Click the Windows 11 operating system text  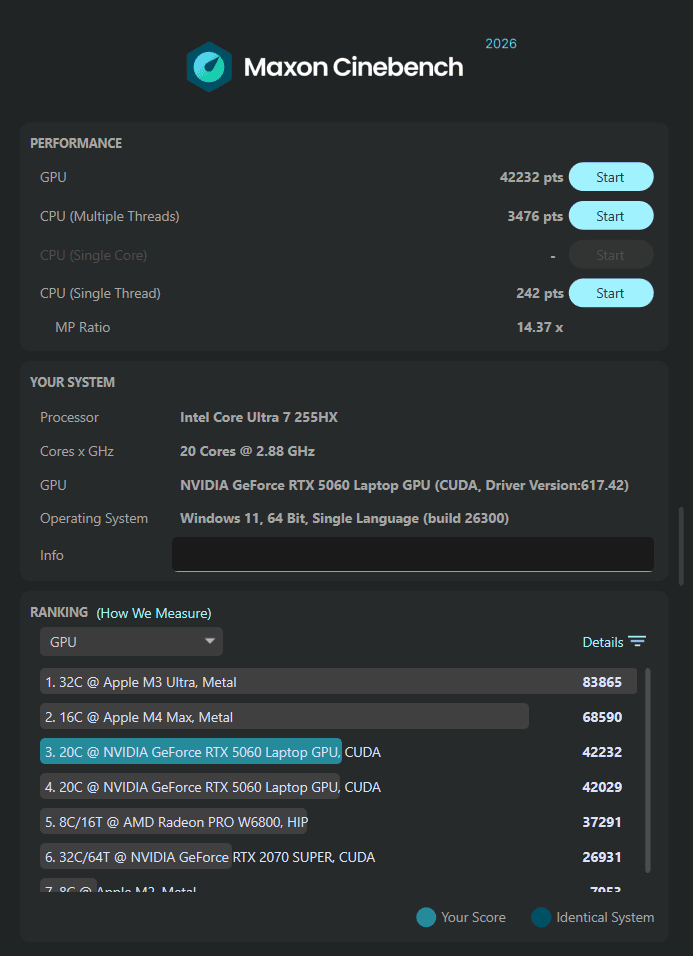(344, 519)
